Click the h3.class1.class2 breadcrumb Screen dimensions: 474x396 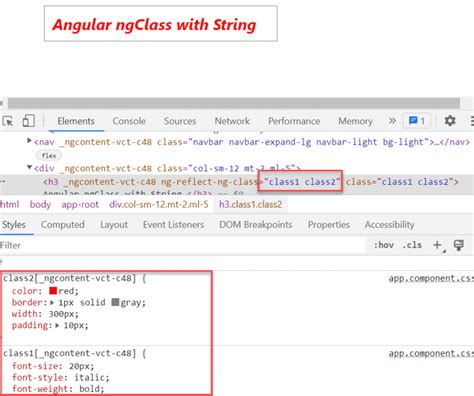(x=251, y=204)
